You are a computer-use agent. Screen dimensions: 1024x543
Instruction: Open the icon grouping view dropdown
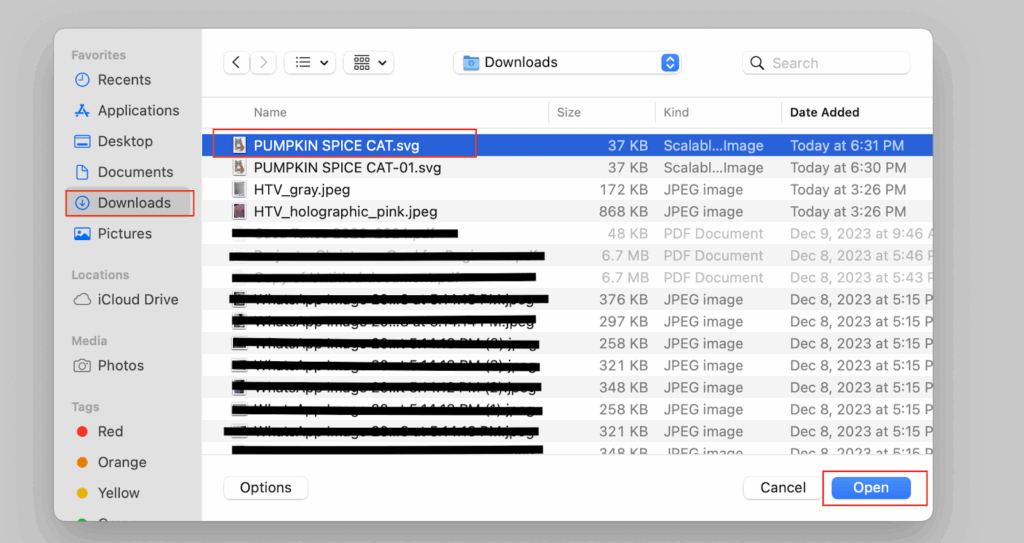368,63
